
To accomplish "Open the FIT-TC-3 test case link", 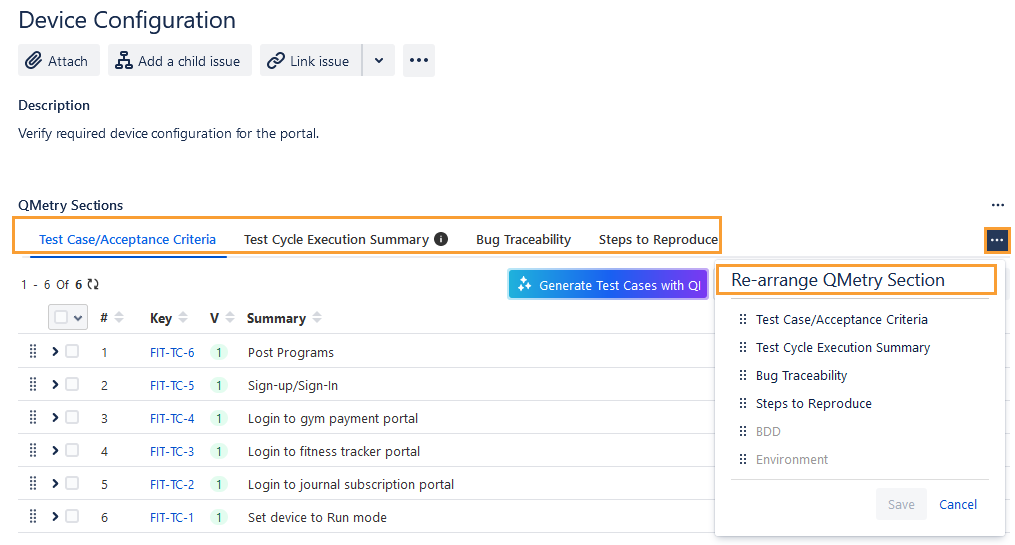I will [172, 451].
